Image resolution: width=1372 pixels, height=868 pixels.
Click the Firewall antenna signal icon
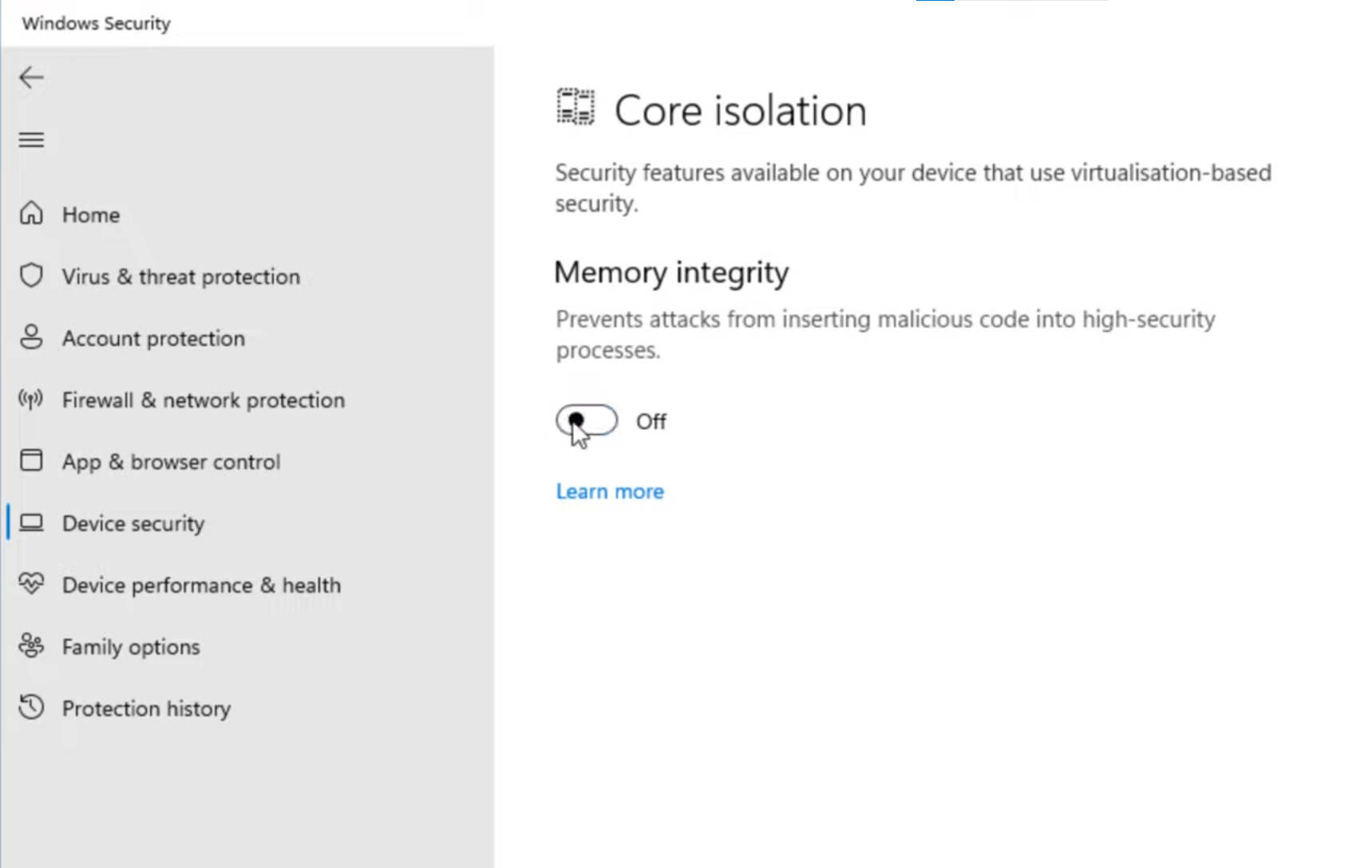(x=31, y=399)
